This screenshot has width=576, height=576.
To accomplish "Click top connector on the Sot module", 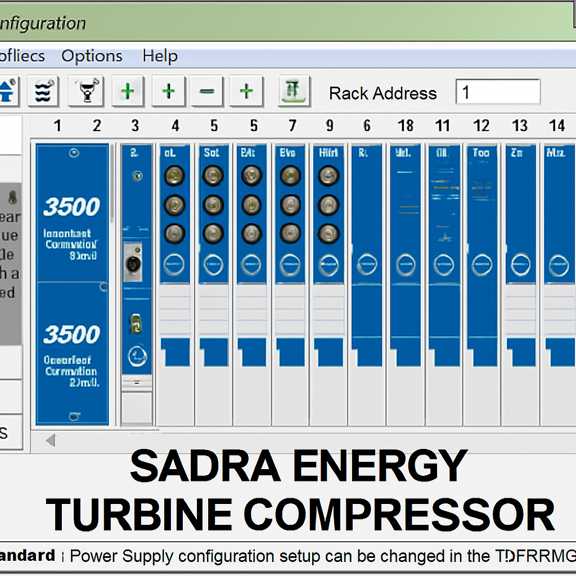I will pyautogui.click(x=213, y=175).
